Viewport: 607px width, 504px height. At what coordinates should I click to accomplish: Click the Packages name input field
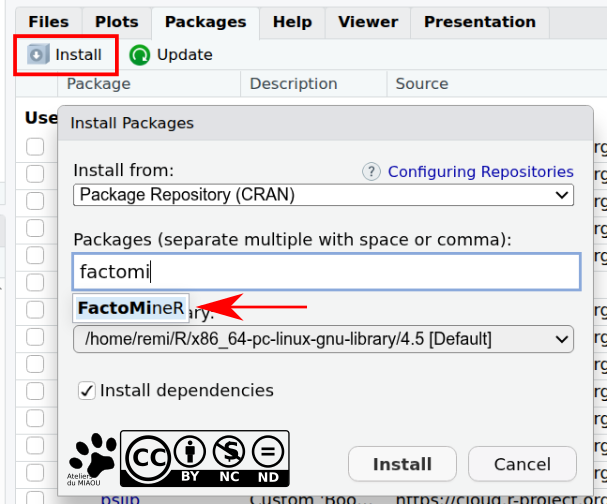(326, 271)
